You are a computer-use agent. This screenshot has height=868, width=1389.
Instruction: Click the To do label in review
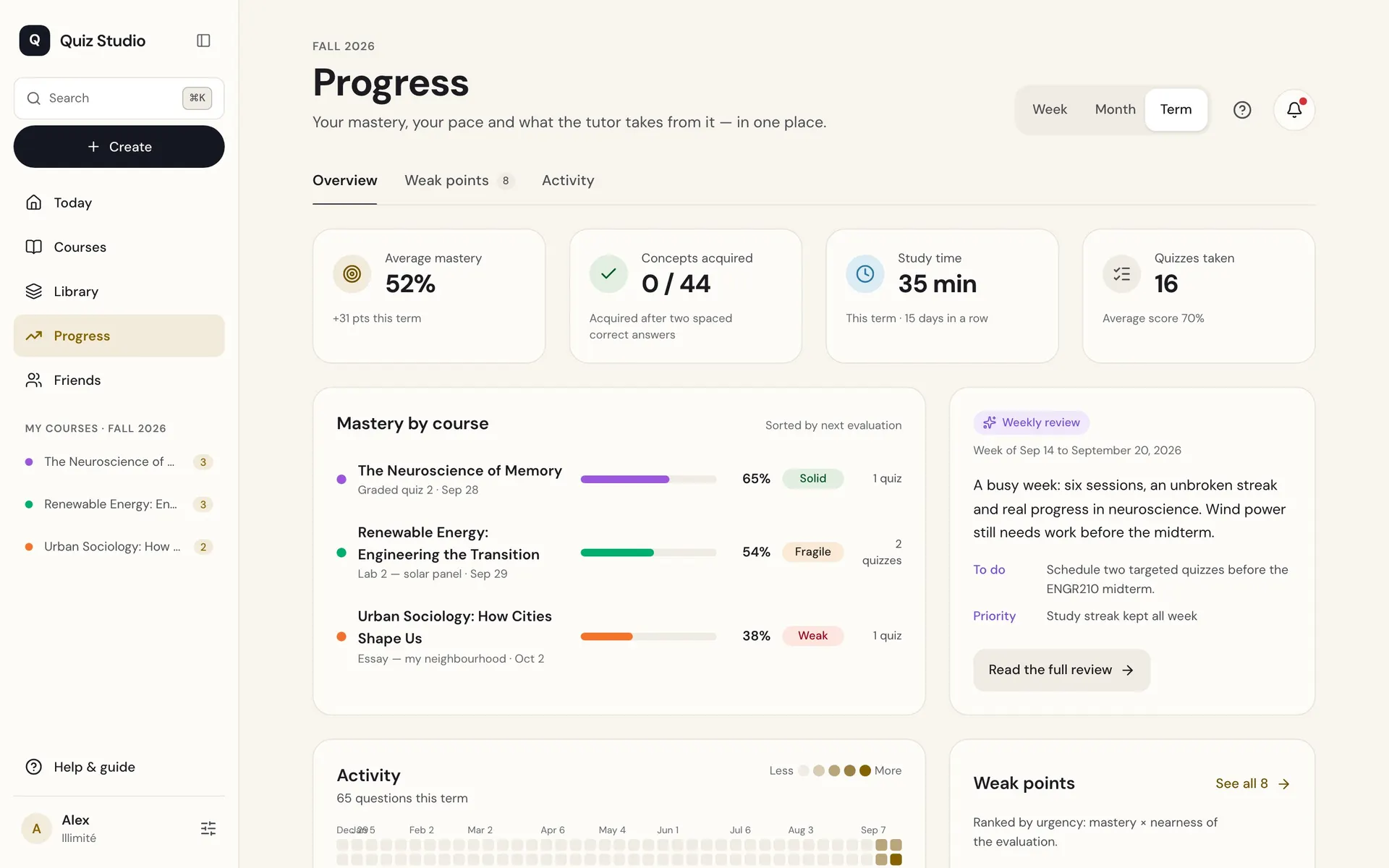(989, 570)
